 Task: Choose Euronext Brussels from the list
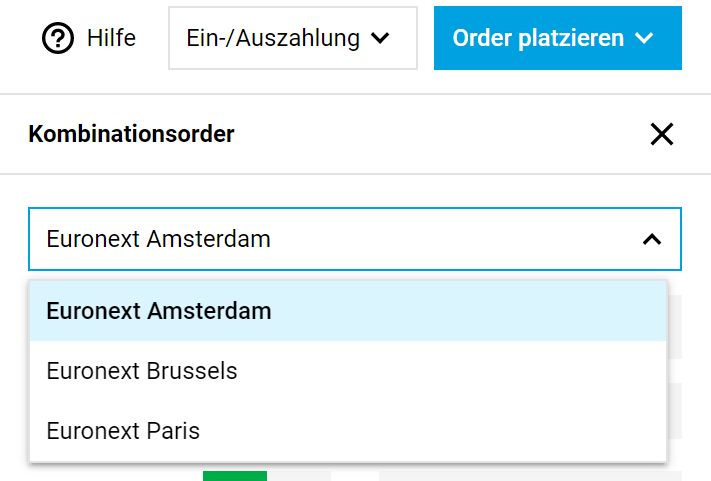142,371
